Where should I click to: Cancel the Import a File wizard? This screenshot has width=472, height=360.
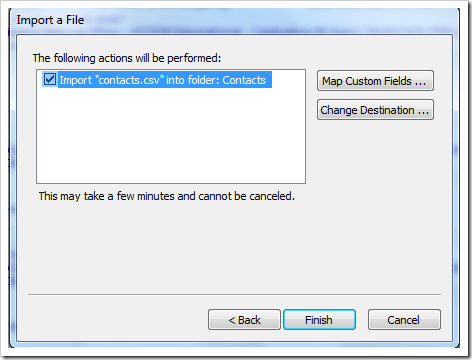click(404, 320)
